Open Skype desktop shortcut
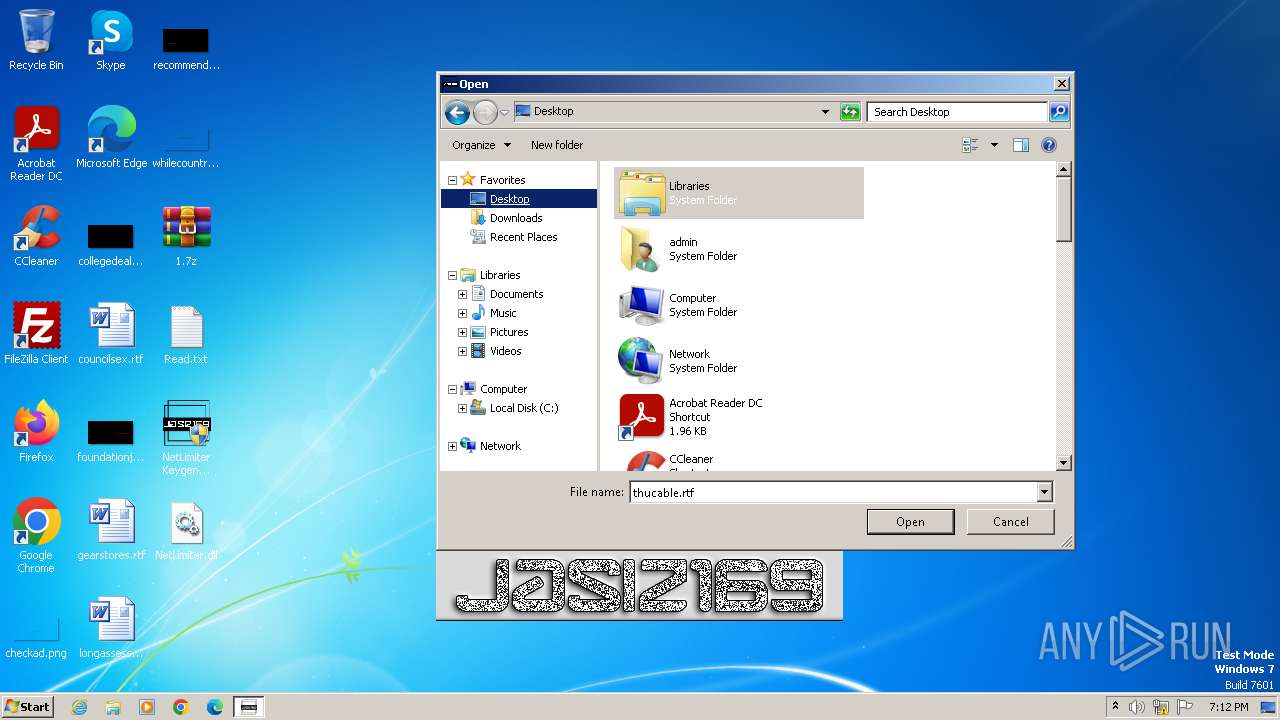This screenshot has height=720, width=1280. pos(111,40)
